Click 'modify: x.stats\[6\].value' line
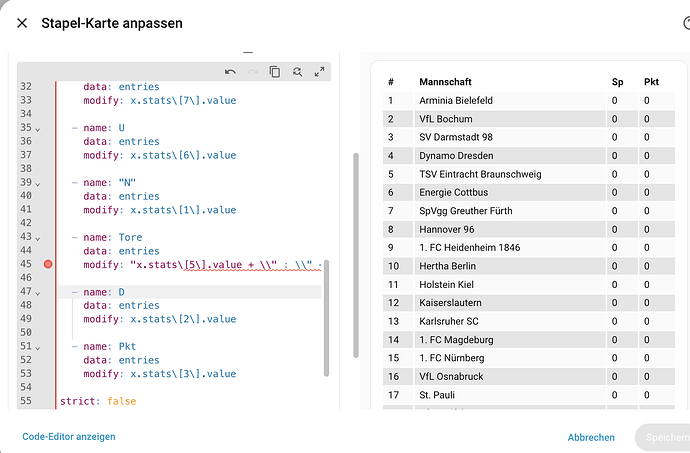The height and width of the screenshot is (453, 690). [160, 155]
